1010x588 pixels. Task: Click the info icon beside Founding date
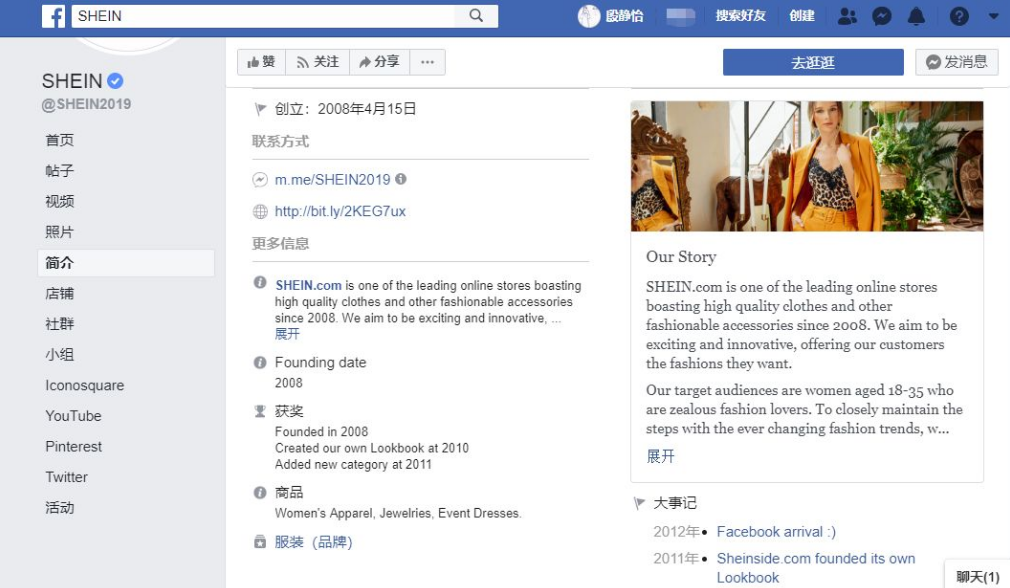(x=260, y=363)
